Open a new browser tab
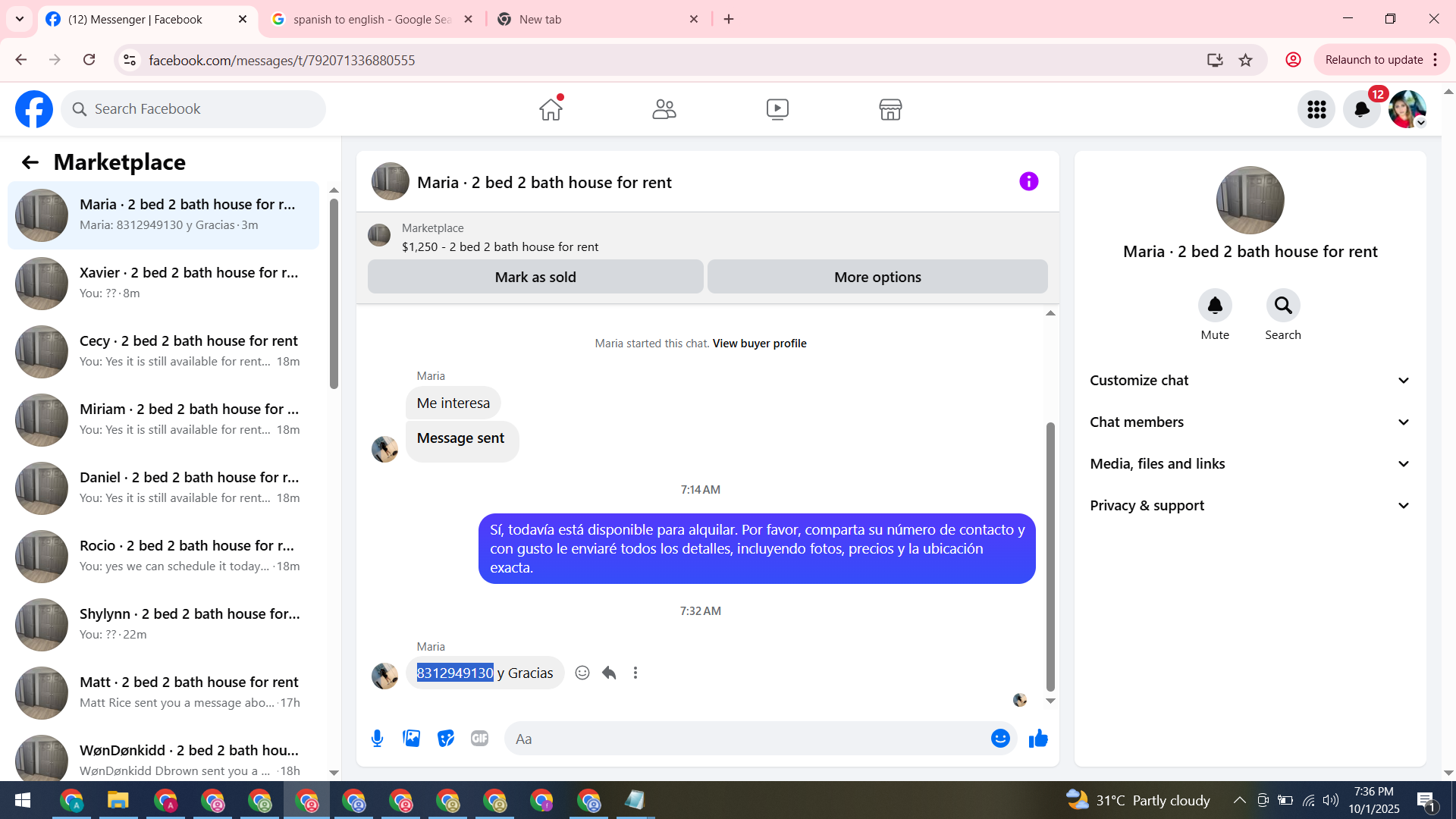Screen dimensions: 1456x819 point(729,19)
